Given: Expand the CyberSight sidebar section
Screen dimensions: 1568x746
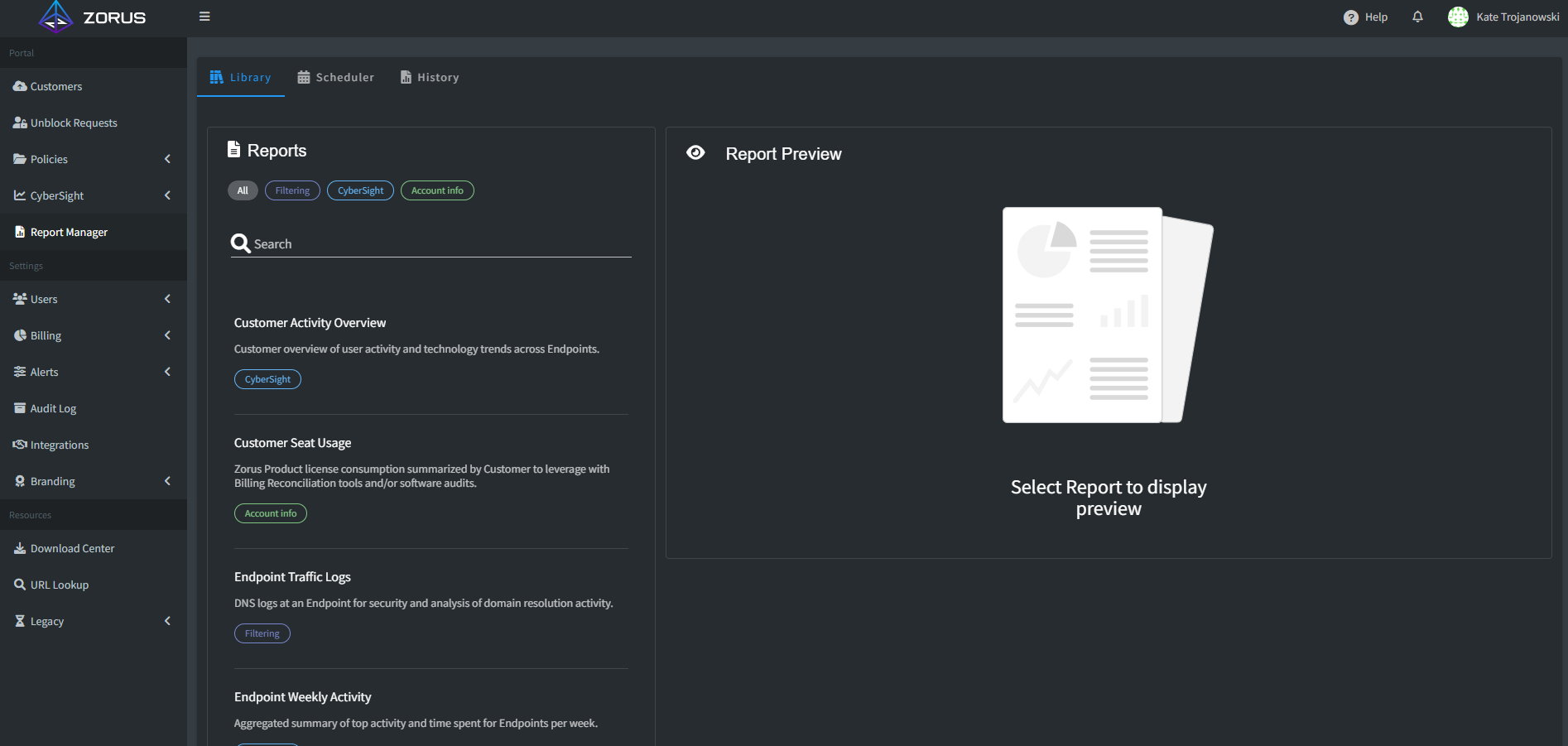Looking at the screenshot, I should coord(167,195).
